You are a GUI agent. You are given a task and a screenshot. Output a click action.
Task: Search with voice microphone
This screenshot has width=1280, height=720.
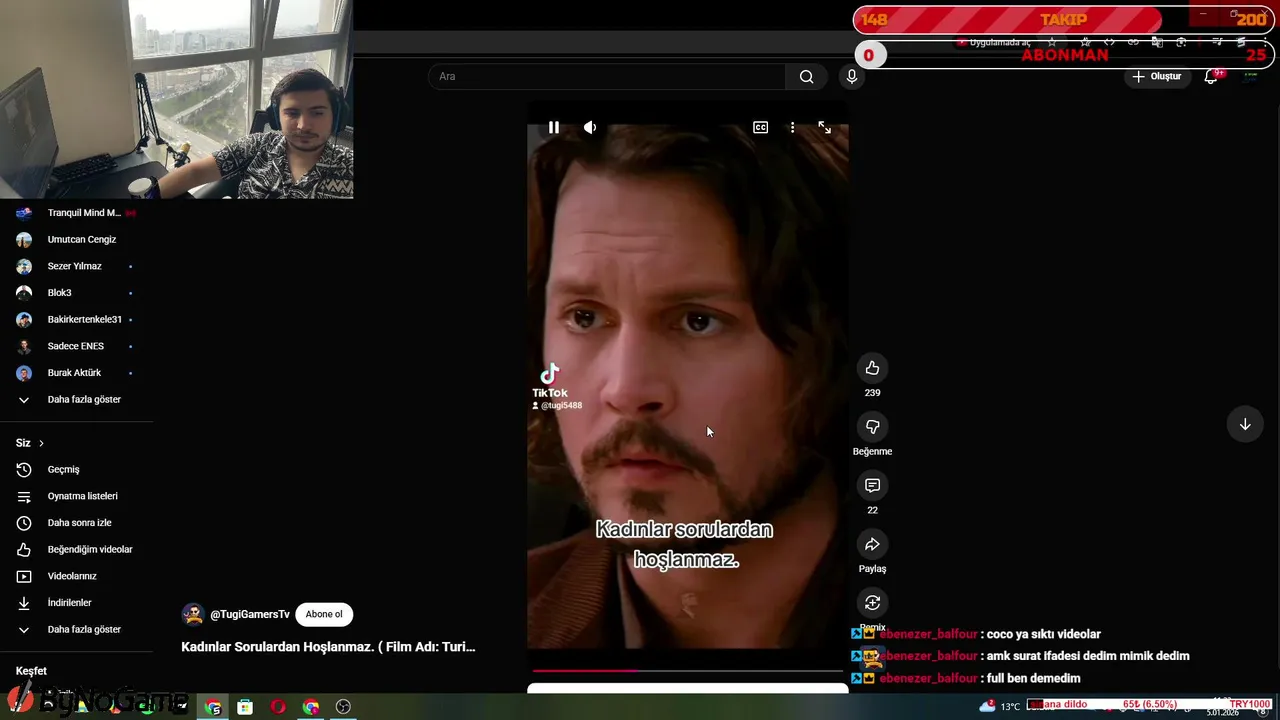[852, 76]
